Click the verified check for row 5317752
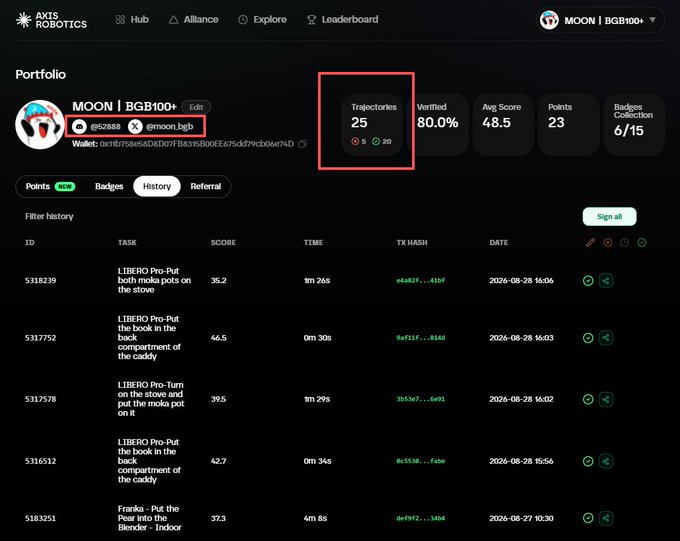This screenshot has height=541, width=680. point(588,338)
